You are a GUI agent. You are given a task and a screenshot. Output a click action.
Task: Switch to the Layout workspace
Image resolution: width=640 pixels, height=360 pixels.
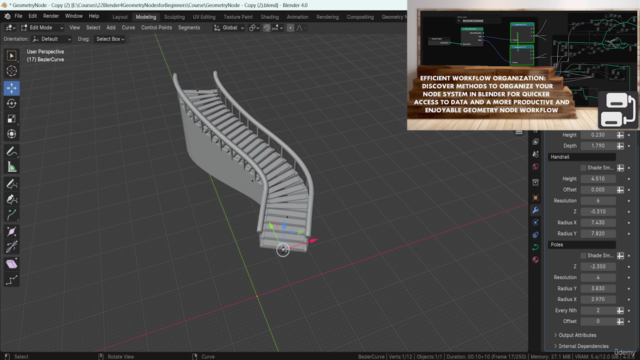pyautogui.click(x=120, y=17)
